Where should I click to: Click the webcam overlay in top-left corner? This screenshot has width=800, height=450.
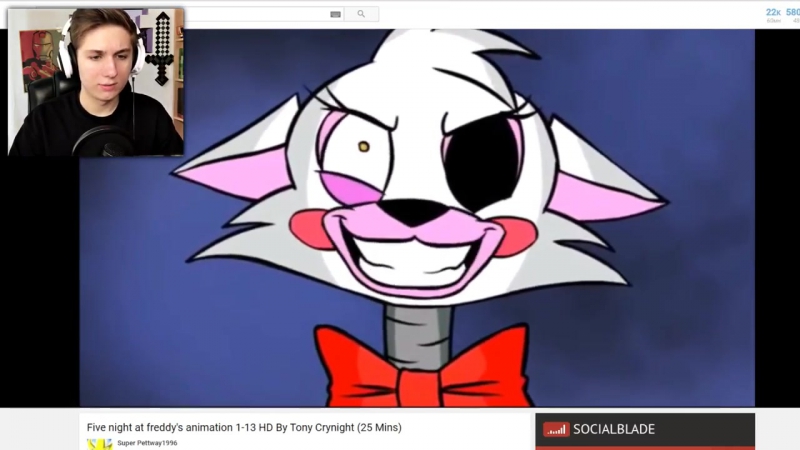(x=96, y=82)
